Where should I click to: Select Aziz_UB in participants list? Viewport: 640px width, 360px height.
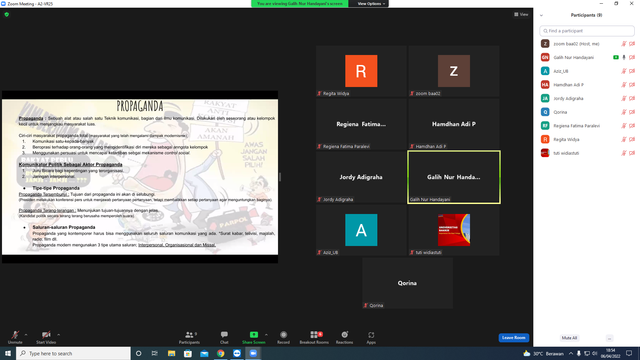coord(587,71)
